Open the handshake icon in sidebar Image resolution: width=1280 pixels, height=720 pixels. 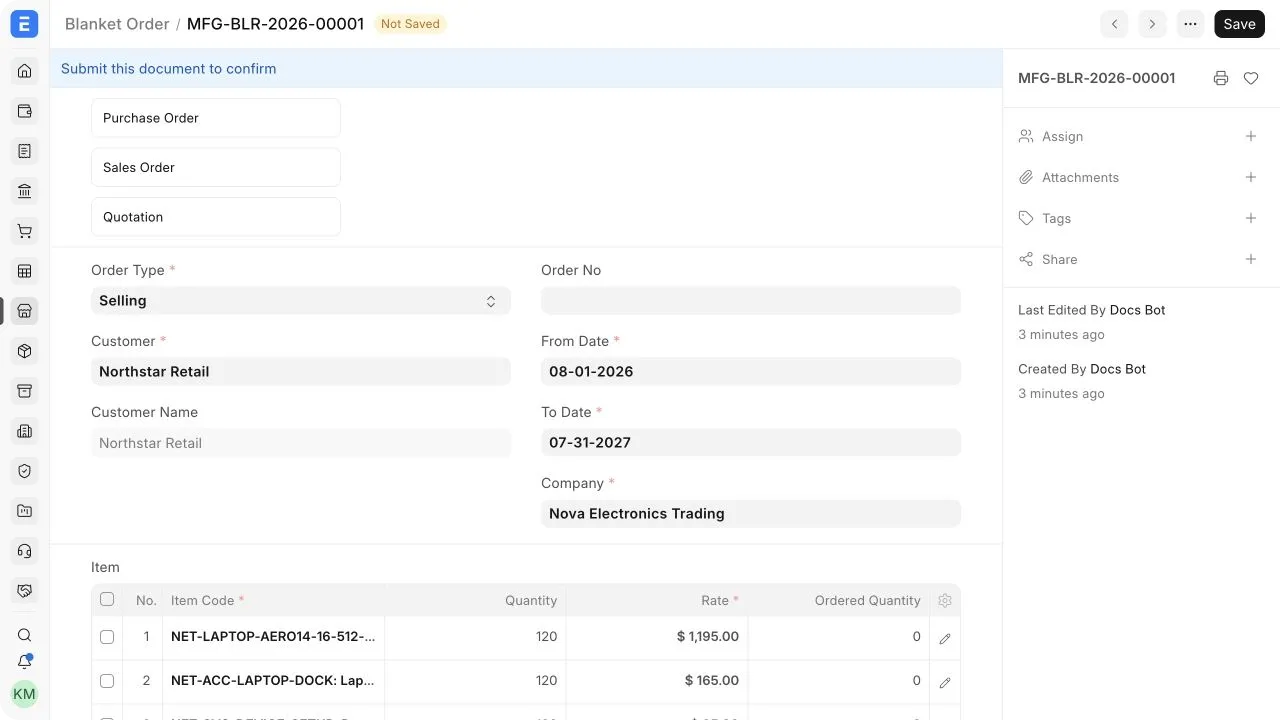(x=25, y=591)
